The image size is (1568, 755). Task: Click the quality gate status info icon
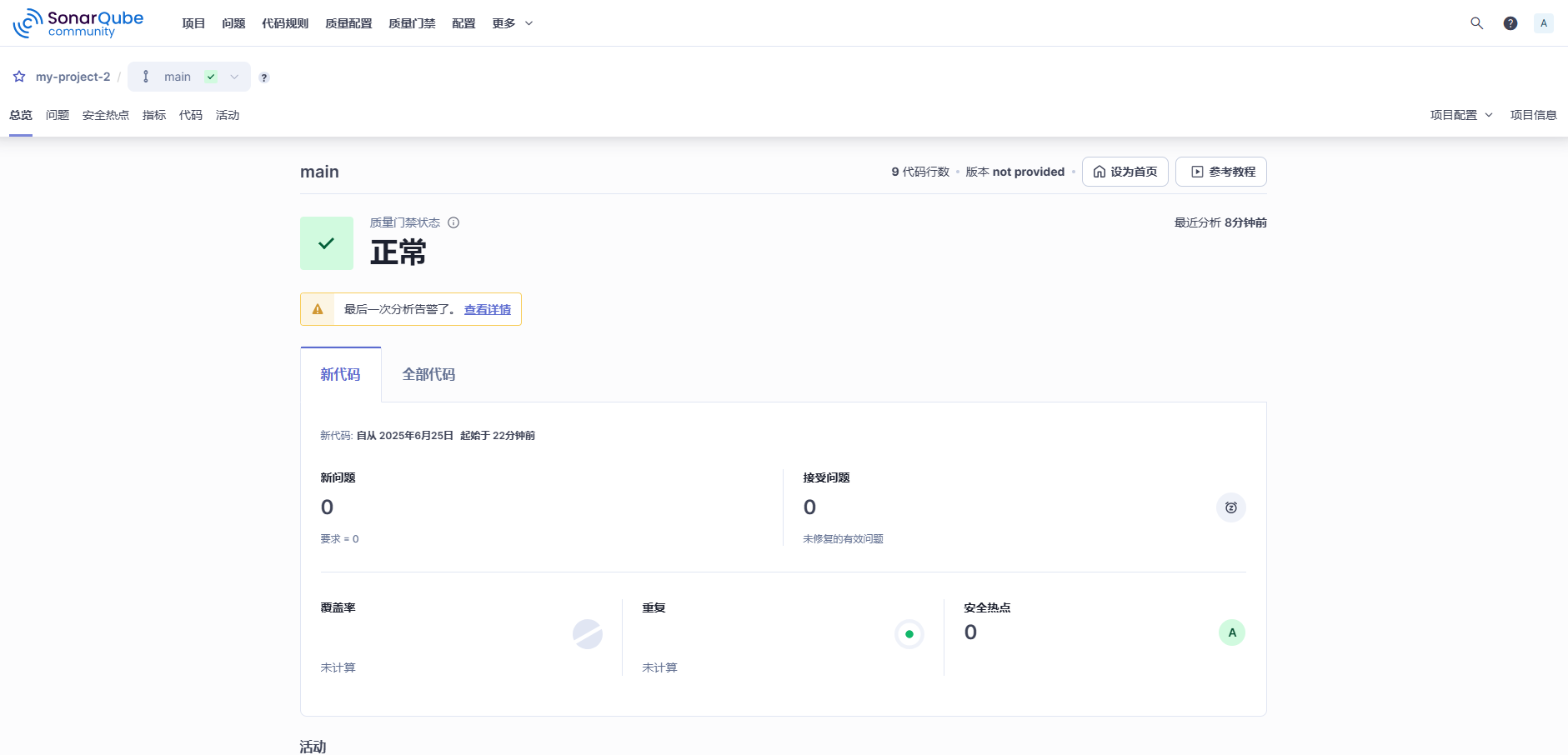point(453,222)
